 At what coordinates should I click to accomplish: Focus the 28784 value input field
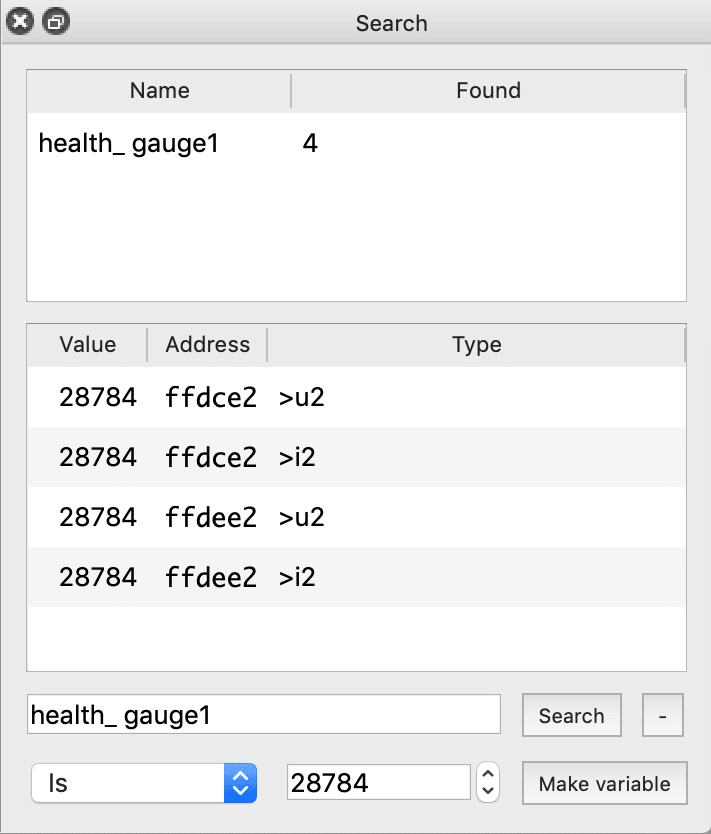(x=379, y=782)
